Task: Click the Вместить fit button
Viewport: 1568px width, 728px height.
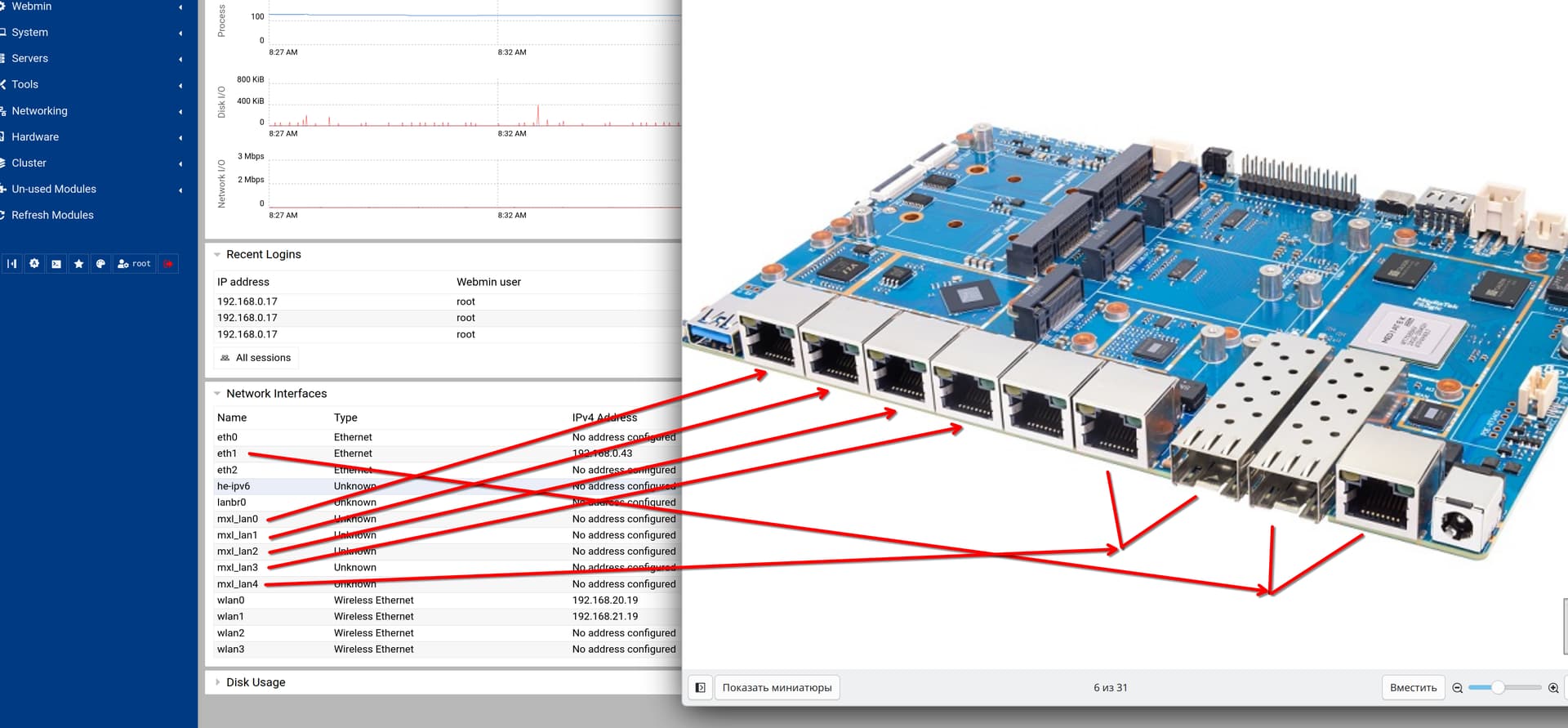Action: click(1412, 688)
